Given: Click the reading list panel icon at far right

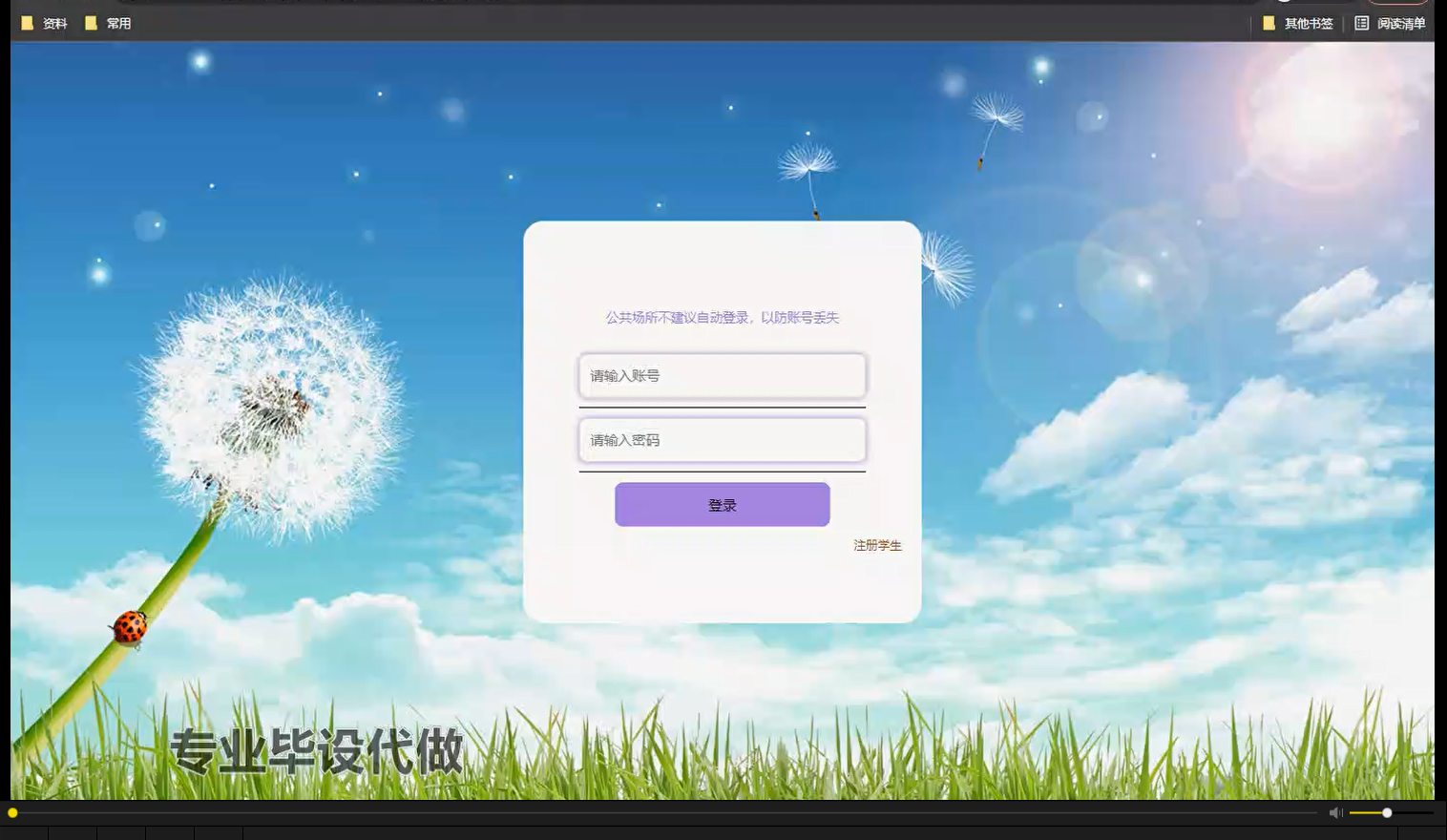Looking at the screenshot, I should click(1361, 23).
